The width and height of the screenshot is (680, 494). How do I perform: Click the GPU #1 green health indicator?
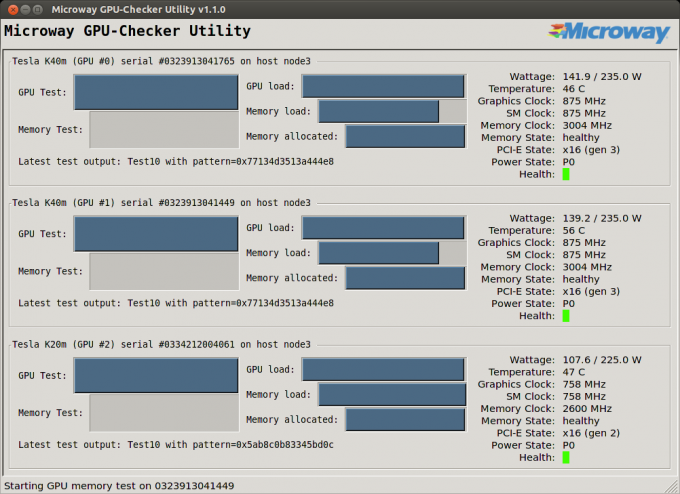pos(566,316)
